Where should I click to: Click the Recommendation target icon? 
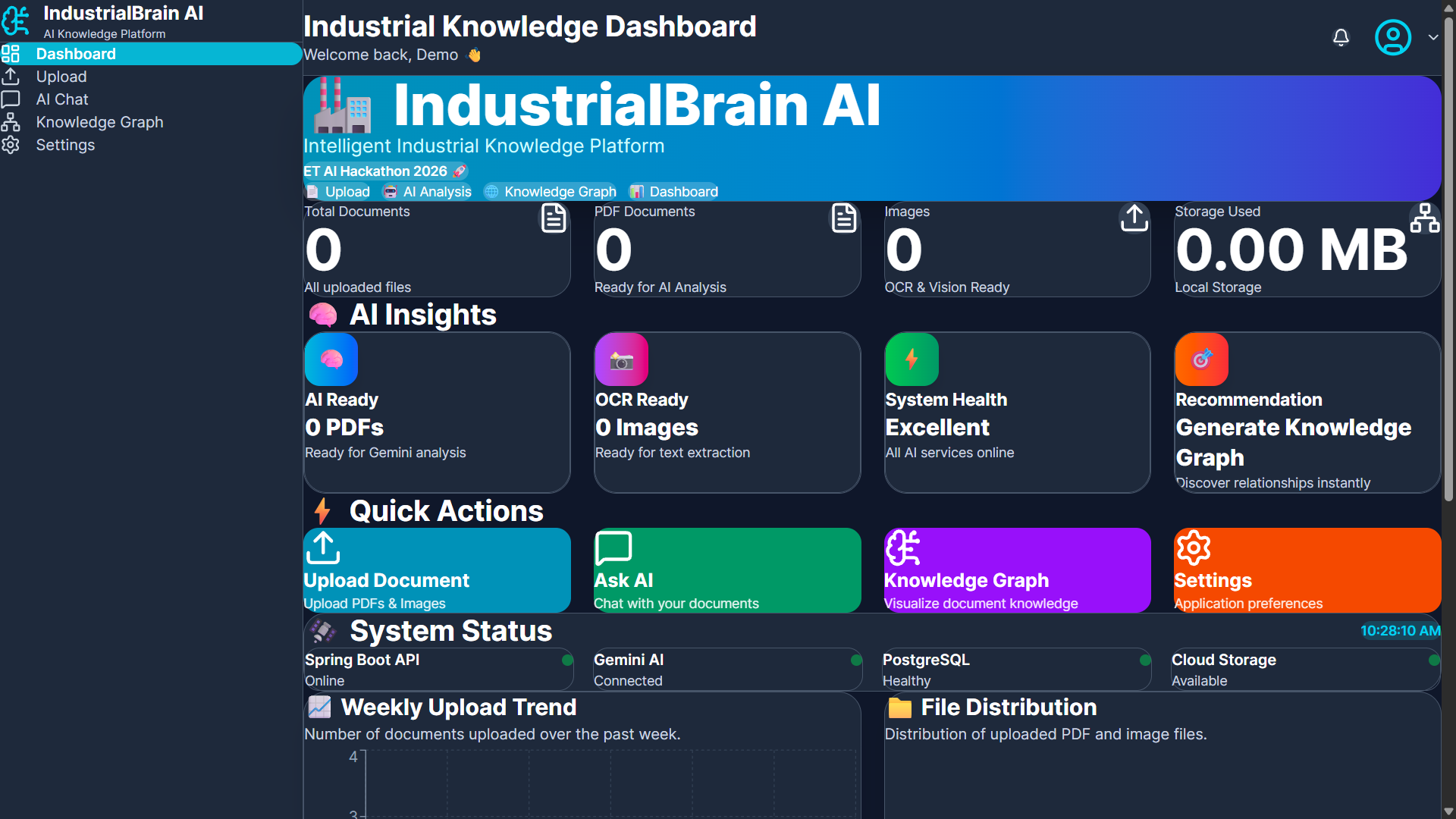pyautogui.click(x=1202, y=359)
